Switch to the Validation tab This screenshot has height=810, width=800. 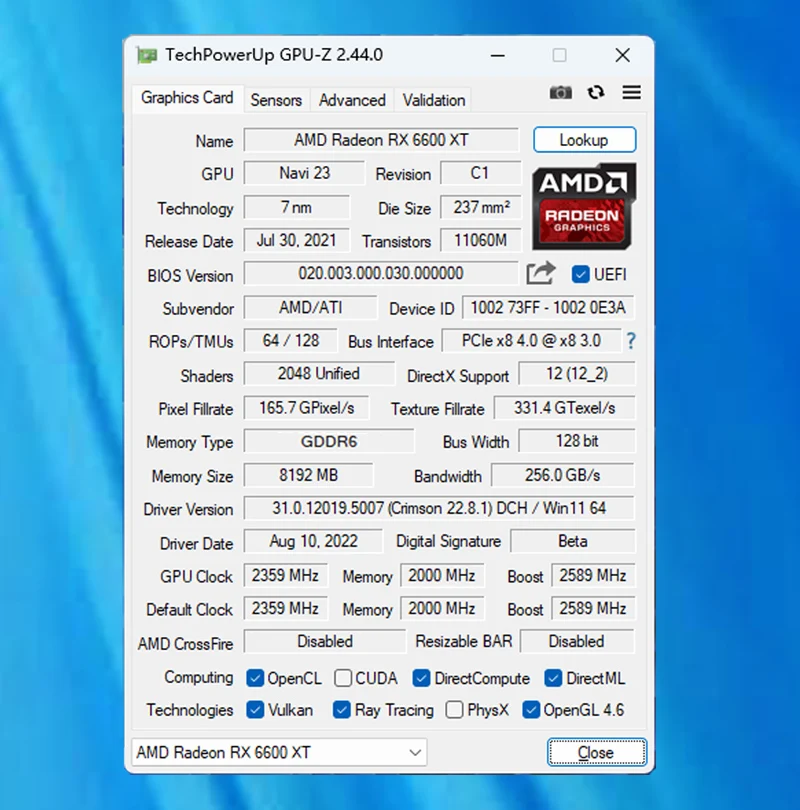[x=434, y=100]
